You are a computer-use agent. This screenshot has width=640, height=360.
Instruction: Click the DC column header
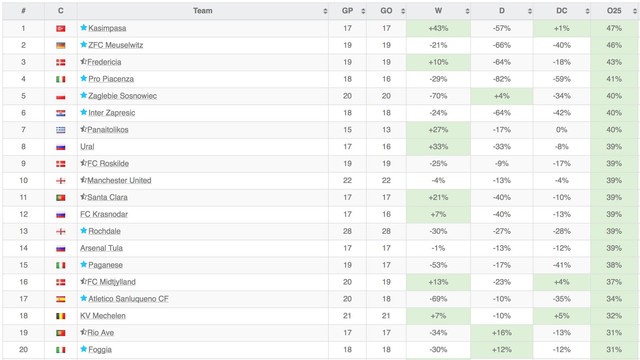coord(562,11)
